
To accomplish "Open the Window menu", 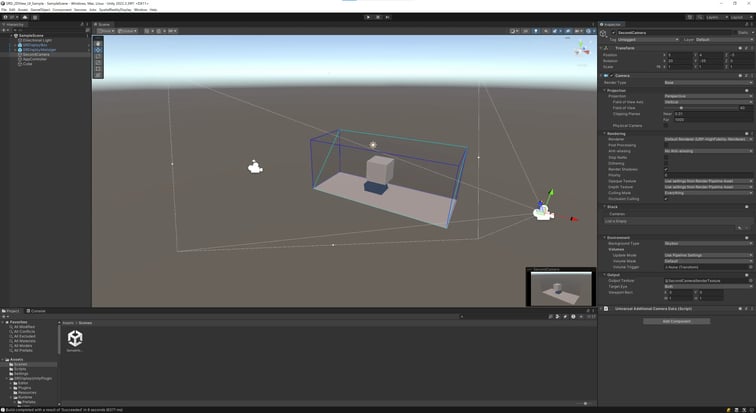I will click(139, 9).
